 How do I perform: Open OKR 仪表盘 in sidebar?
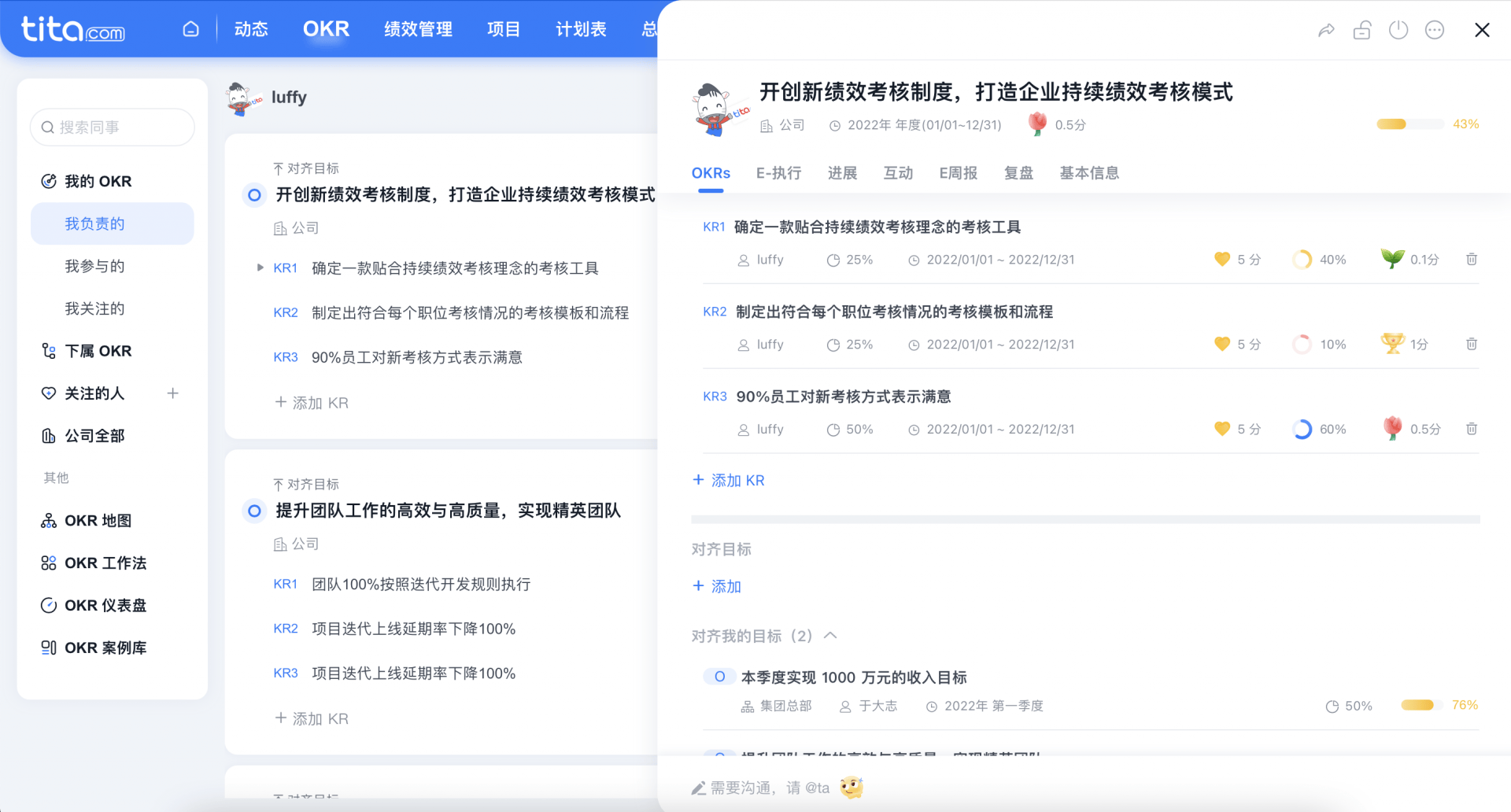click(105, 605)
